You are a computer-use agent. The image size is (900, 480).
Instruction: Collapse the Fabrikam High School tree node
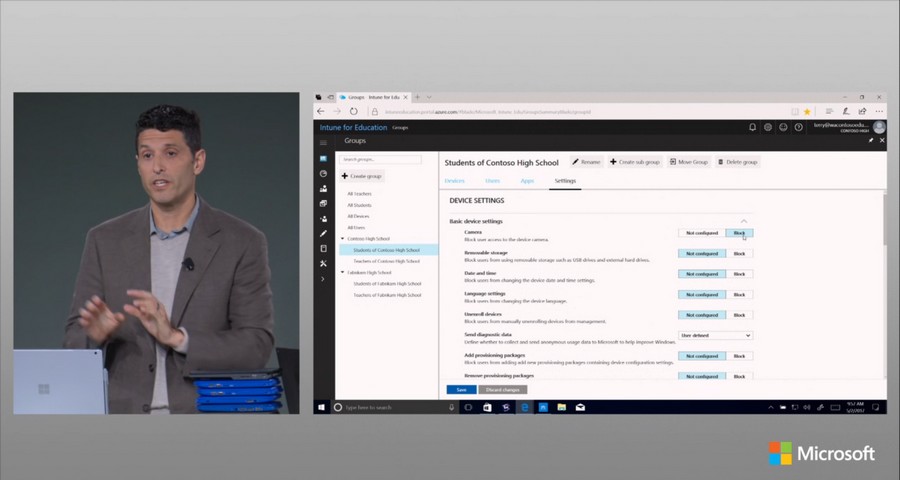[343, 272]
